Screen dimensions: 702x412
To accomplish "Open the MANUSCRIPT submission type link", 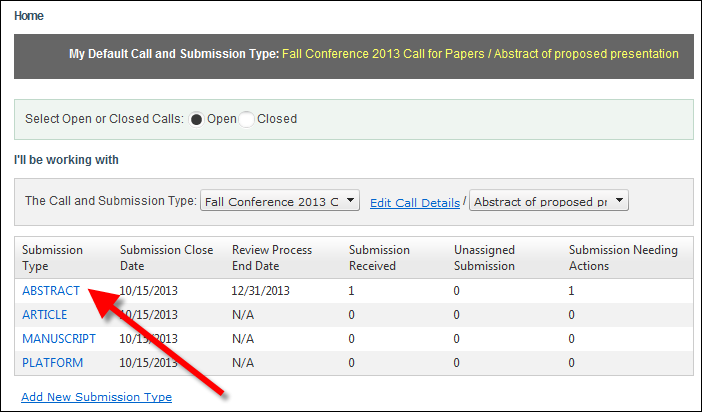I will [x=59, y=339].
